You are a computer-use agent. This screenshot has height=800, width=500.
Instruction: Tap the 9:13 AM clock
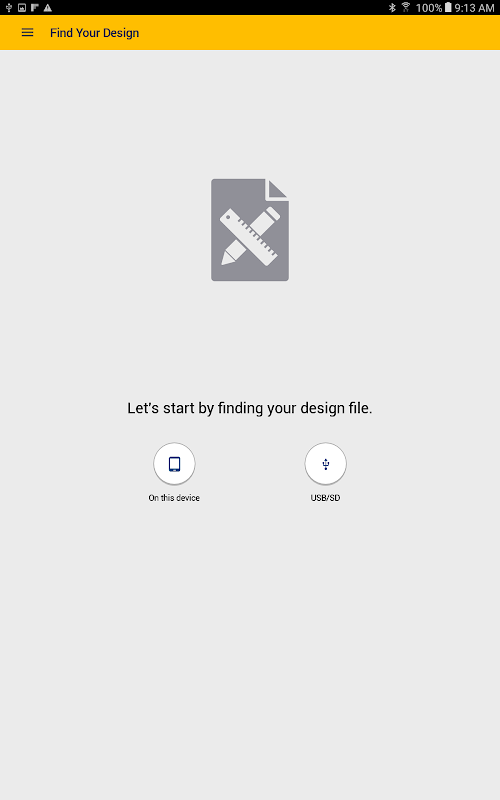[474, 8]
